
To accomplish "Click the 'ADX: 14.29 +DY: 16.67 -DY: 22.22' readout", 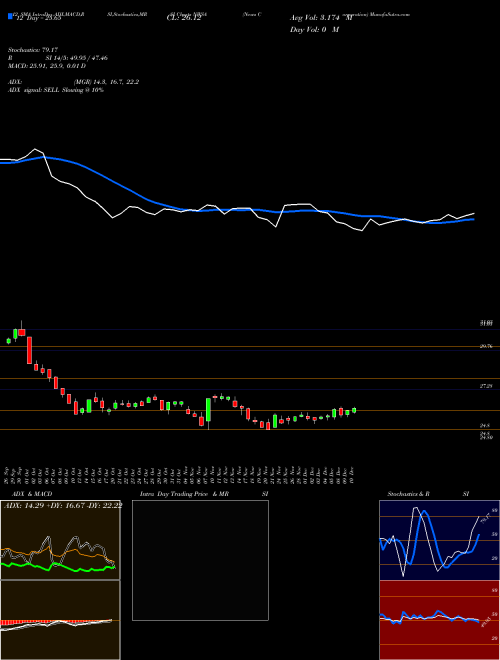I will [x=63, y=506].
